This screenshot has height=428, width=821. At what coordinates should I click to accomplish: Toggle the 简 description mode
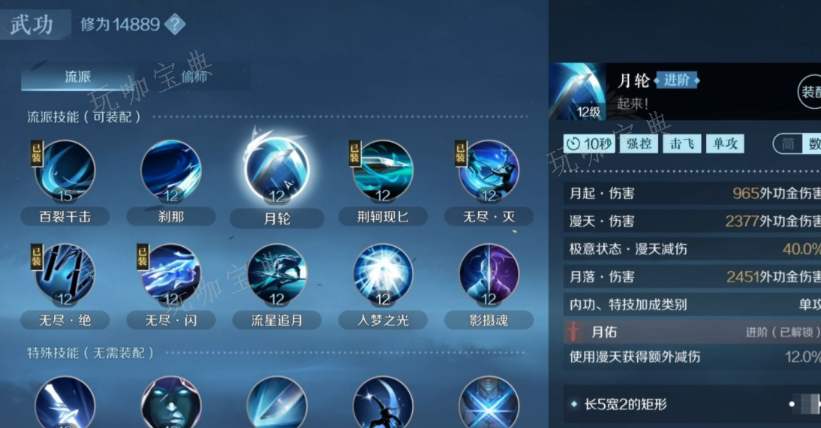[x=788, y=144]
